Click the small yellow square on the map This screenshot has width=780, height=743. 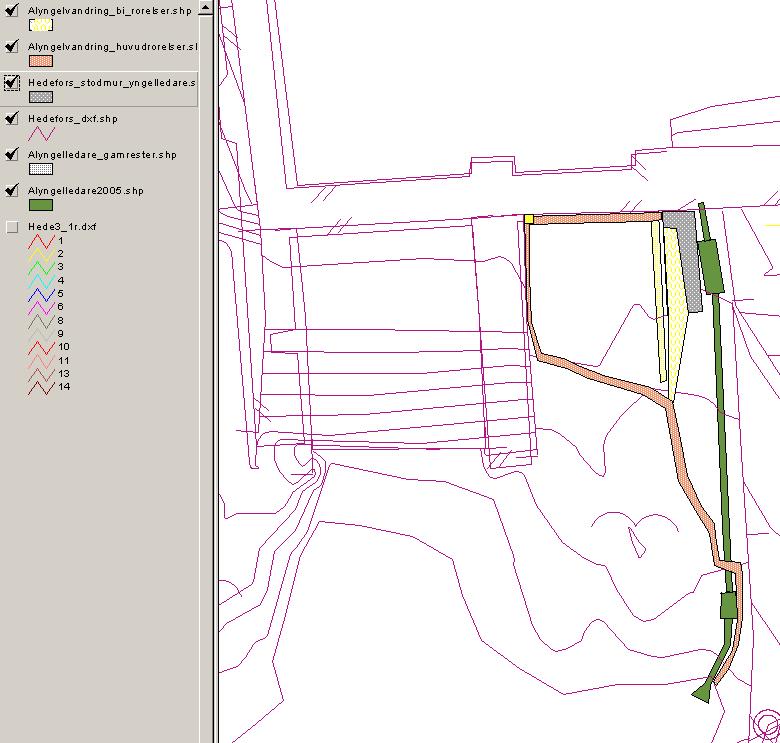click(x=529, y=219)
